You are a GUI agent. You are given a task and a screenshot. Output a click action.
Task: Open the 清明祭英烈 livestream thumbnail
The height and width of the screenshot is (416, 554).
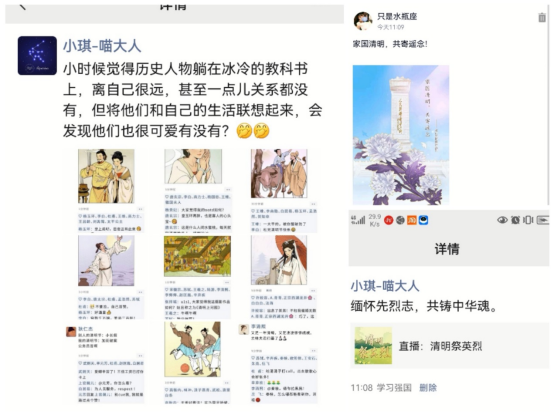(x=373, y=345)
